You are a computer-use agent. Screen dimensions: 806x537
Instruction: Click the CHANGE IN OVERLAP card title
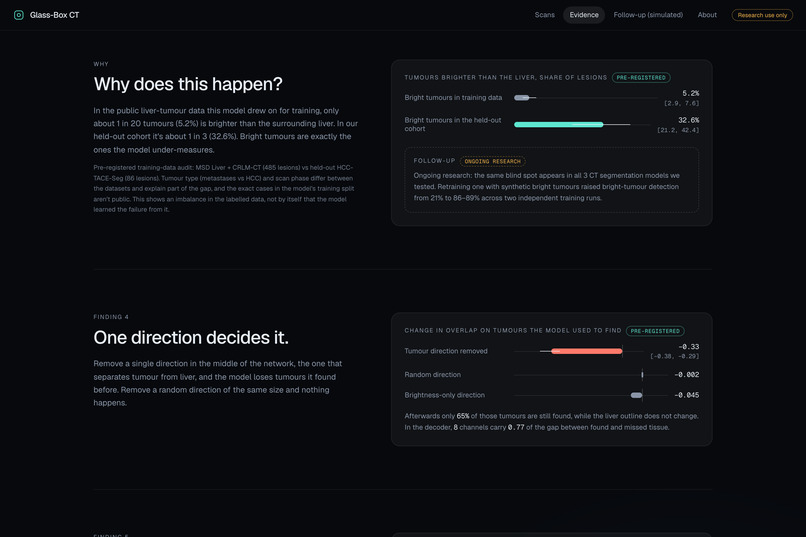513,330
